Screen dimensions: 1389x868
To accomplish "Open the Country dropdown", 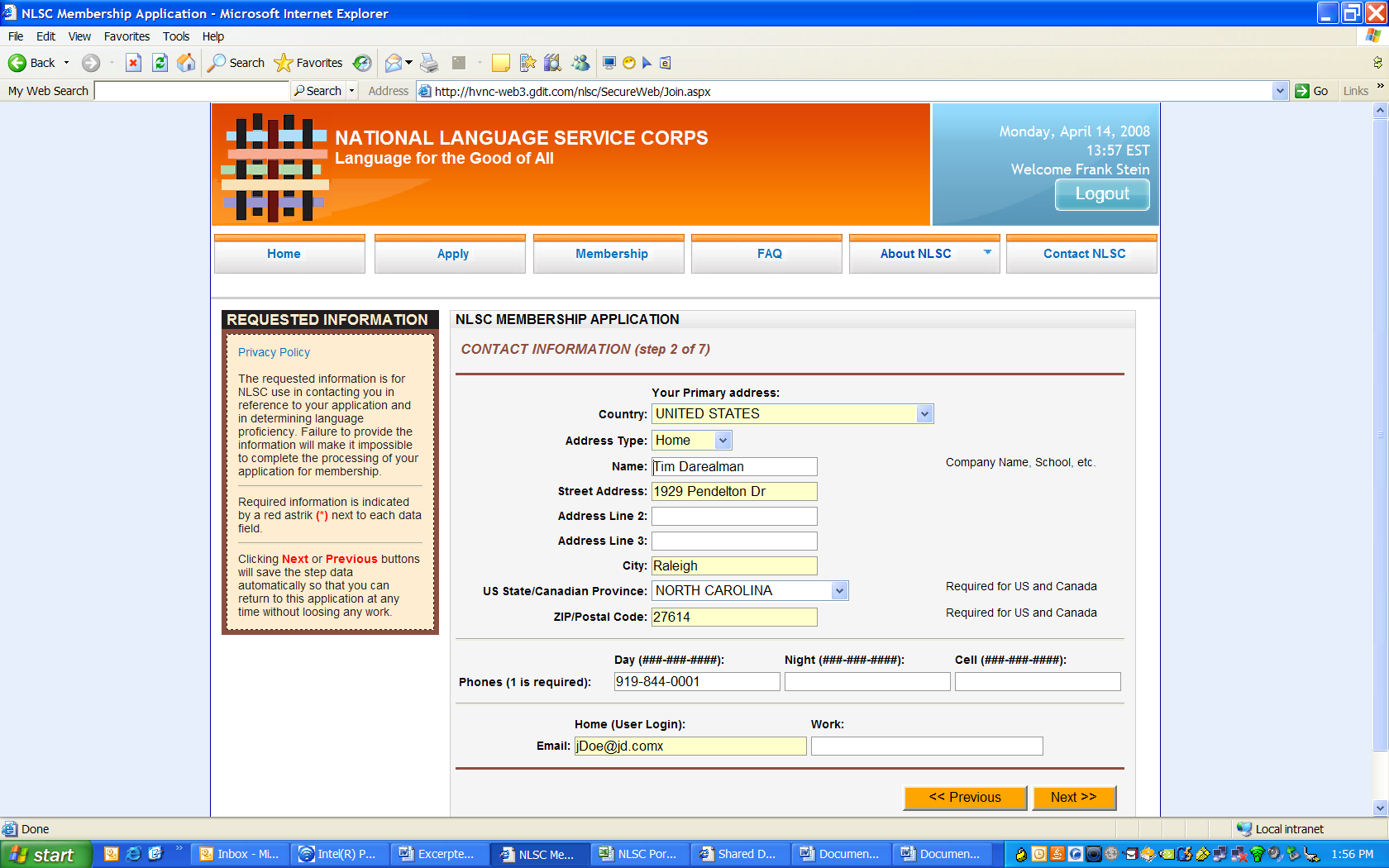I will (924, 414).
